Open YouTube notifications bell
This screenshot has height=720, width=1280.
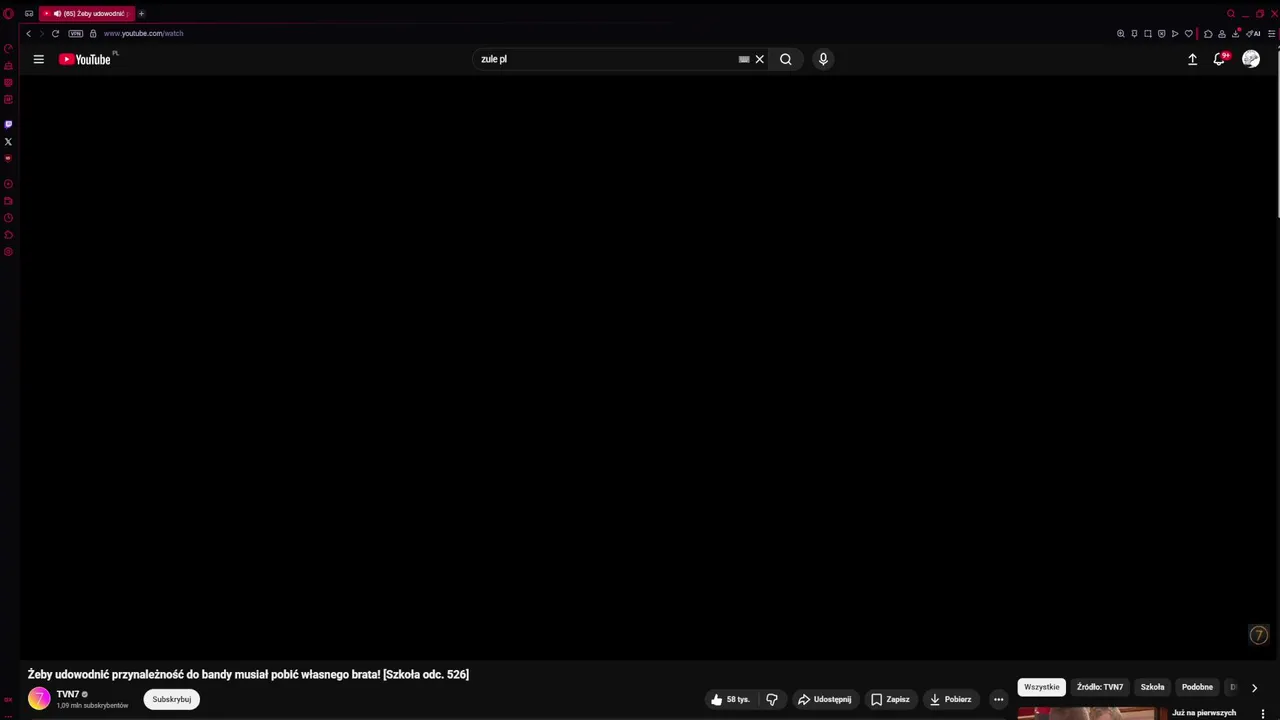[x=1219, y=59]
